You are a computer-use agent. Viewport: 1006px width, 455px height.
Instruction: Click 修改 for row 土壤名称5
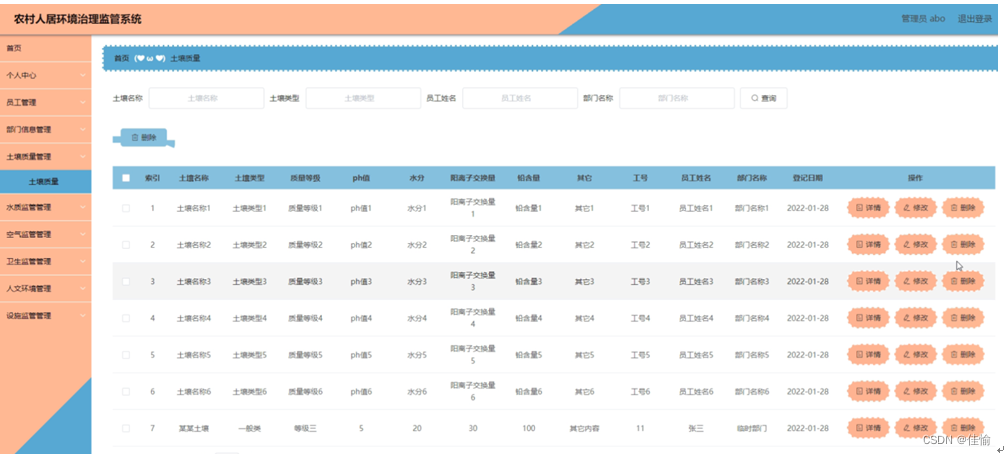click(x=916, y=355)
